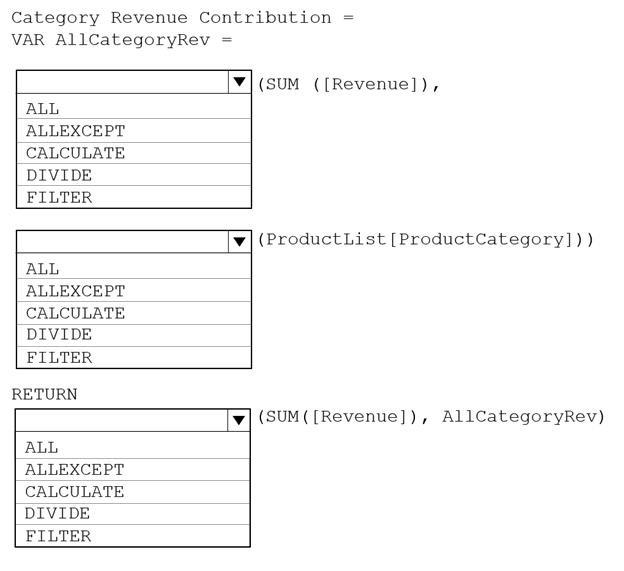Select ALLEXCEPT in the third dropdown under RETURN
The width and height of the screenshot is (624, 571).
[x=133, y=470]
